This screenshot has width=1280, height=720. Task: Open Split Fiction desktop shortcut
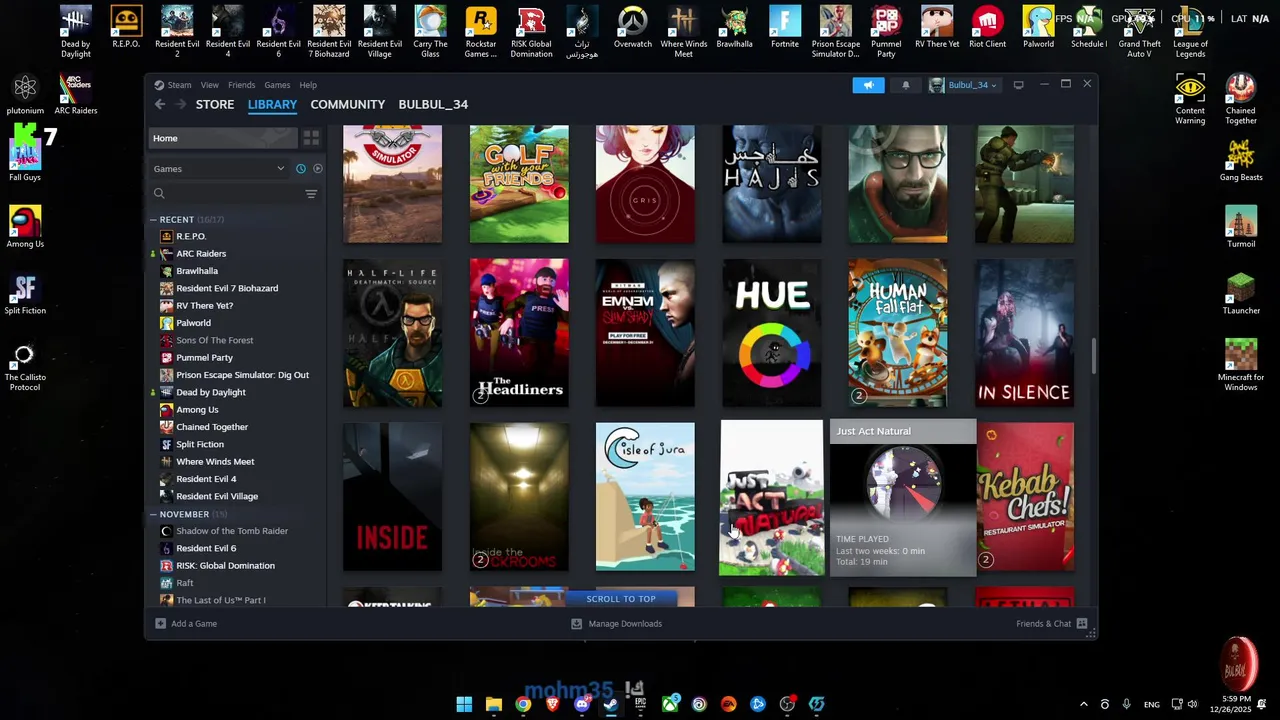click(25, 294)
